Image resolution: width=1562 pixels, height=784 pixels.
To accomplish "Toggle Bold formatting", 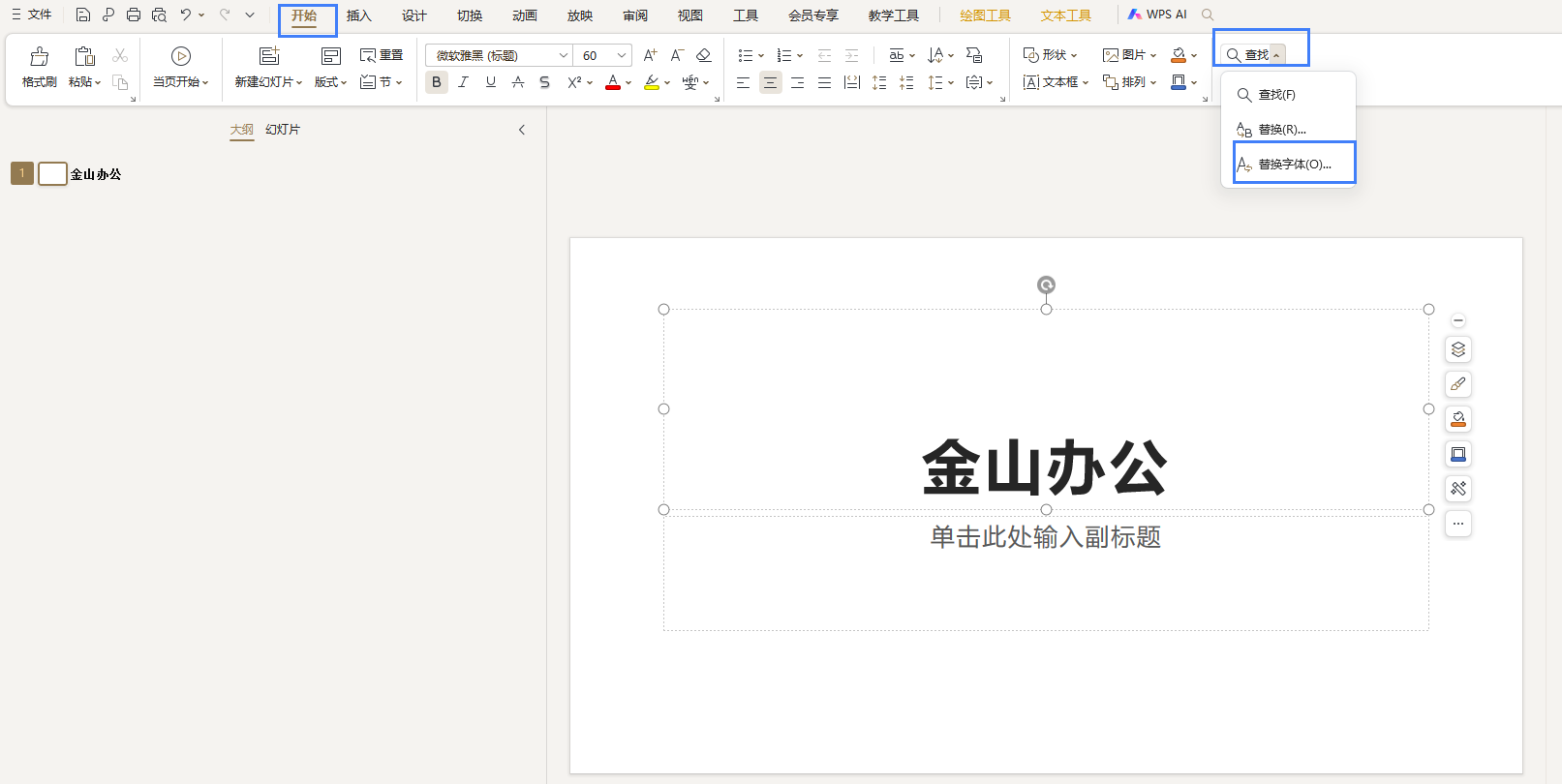I will pyautogui.click(x=437, y=82).
